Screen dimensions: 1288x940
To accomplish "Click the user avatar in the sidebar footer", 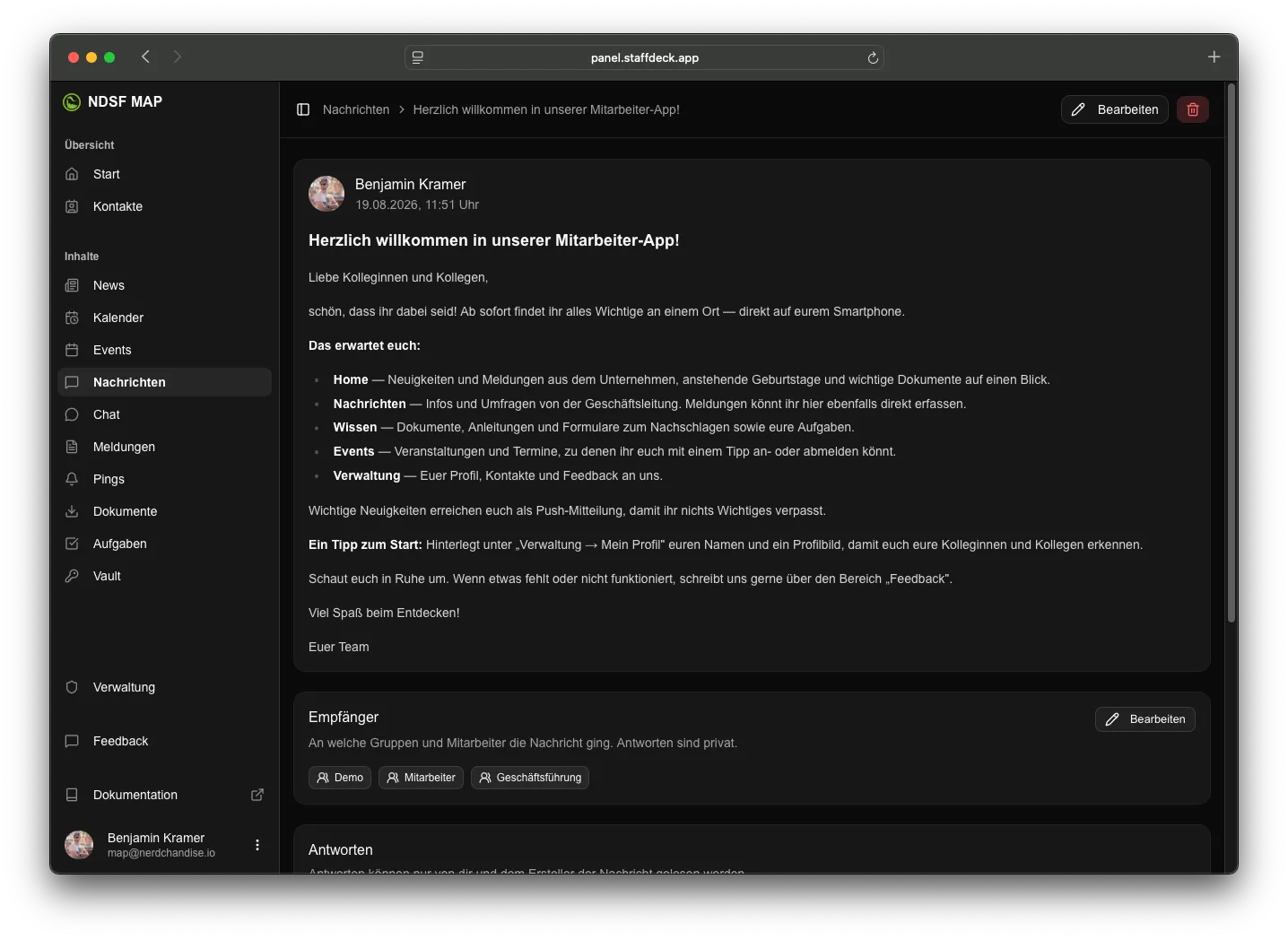I will point(79,845).
